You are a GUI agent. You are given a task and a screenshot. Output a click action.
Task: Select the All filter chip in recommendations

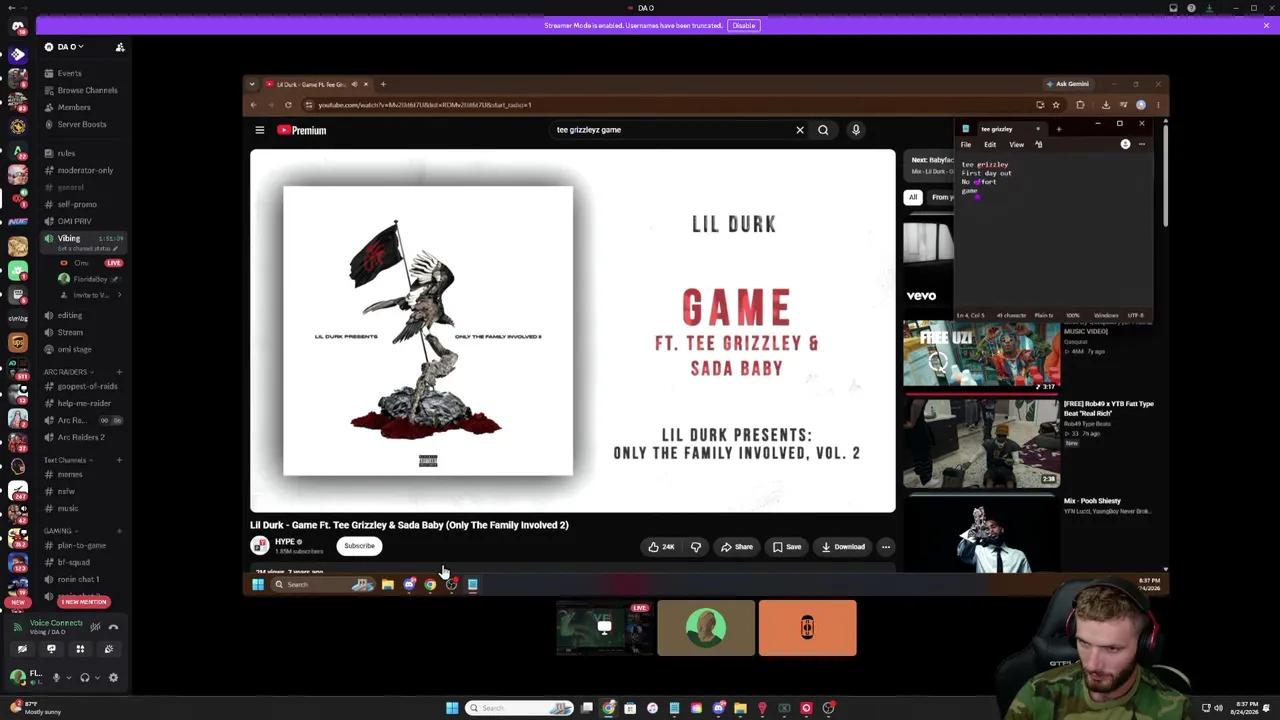point(913,197)
